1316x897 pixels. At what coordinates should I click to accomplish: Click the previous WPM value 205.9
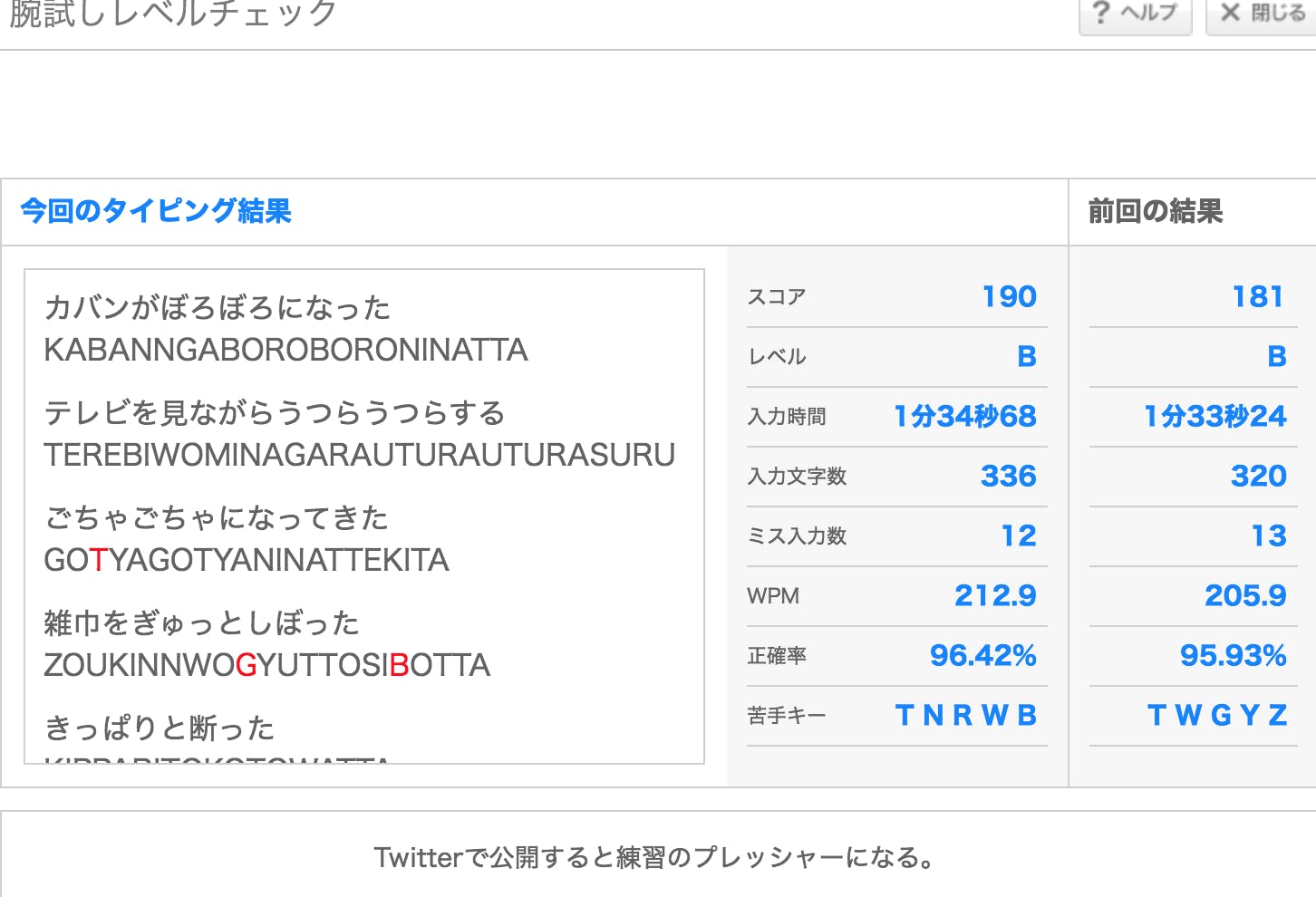(x=1244, y=595)
